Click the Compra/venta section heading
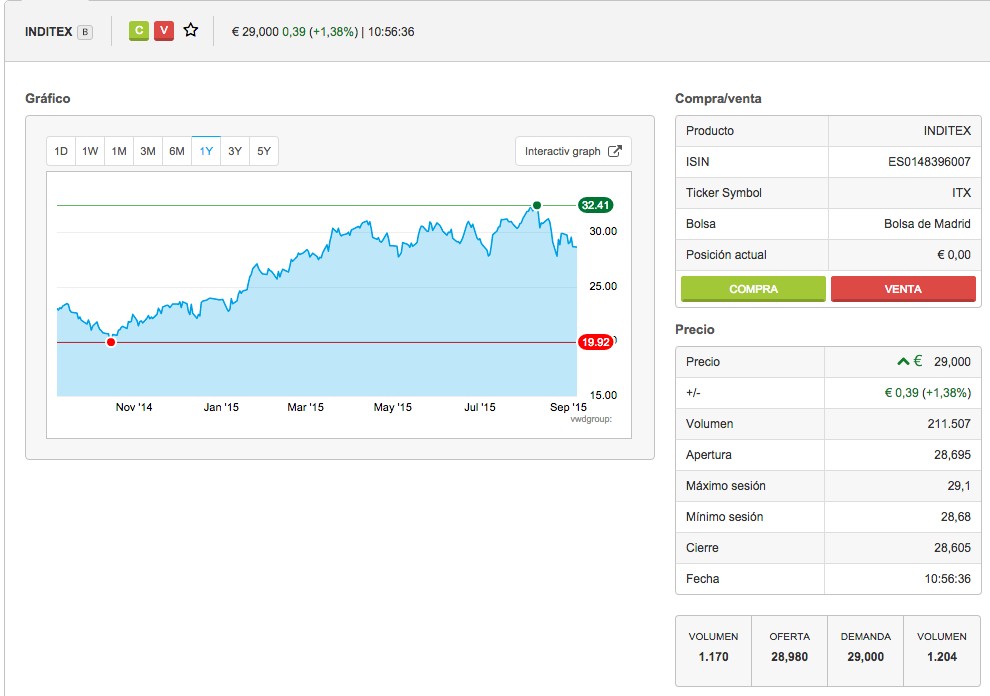The width and height of the screenshot is (990, 696). point(718,99)
